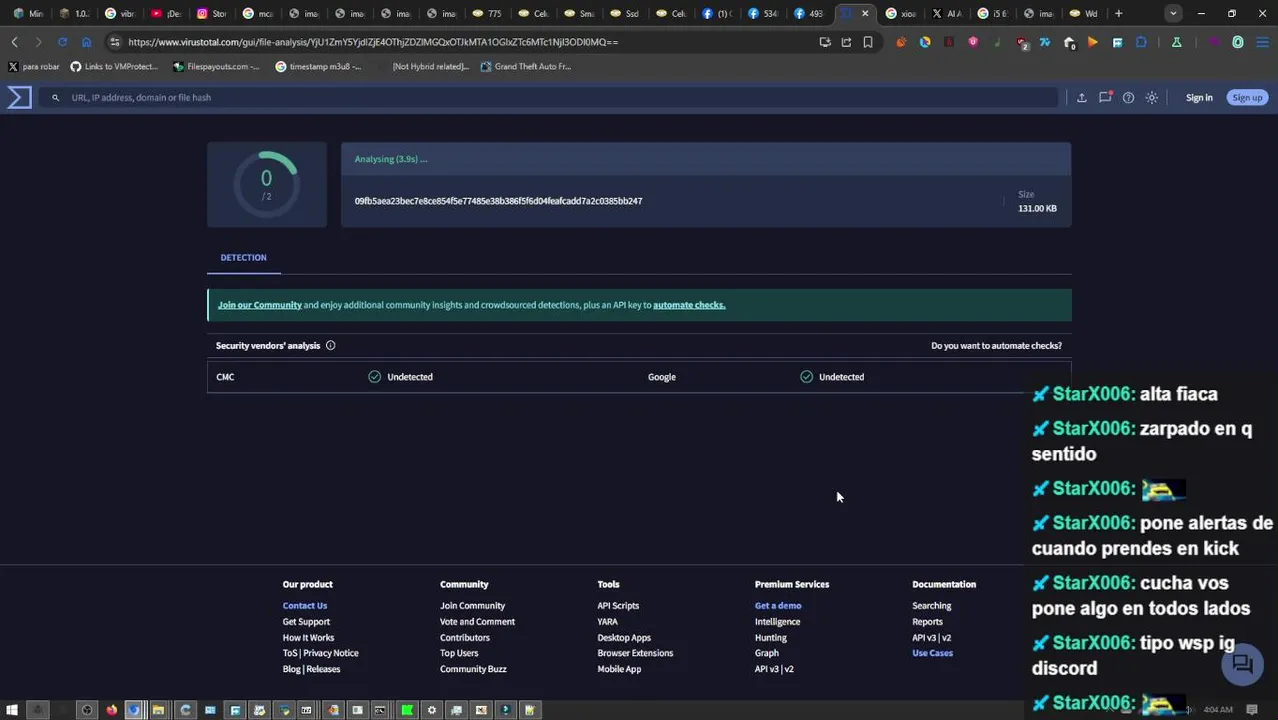This screenshot has width=1278, height=720.
Task: Open the gear settings taskbar icon
Action: [432, 710]
